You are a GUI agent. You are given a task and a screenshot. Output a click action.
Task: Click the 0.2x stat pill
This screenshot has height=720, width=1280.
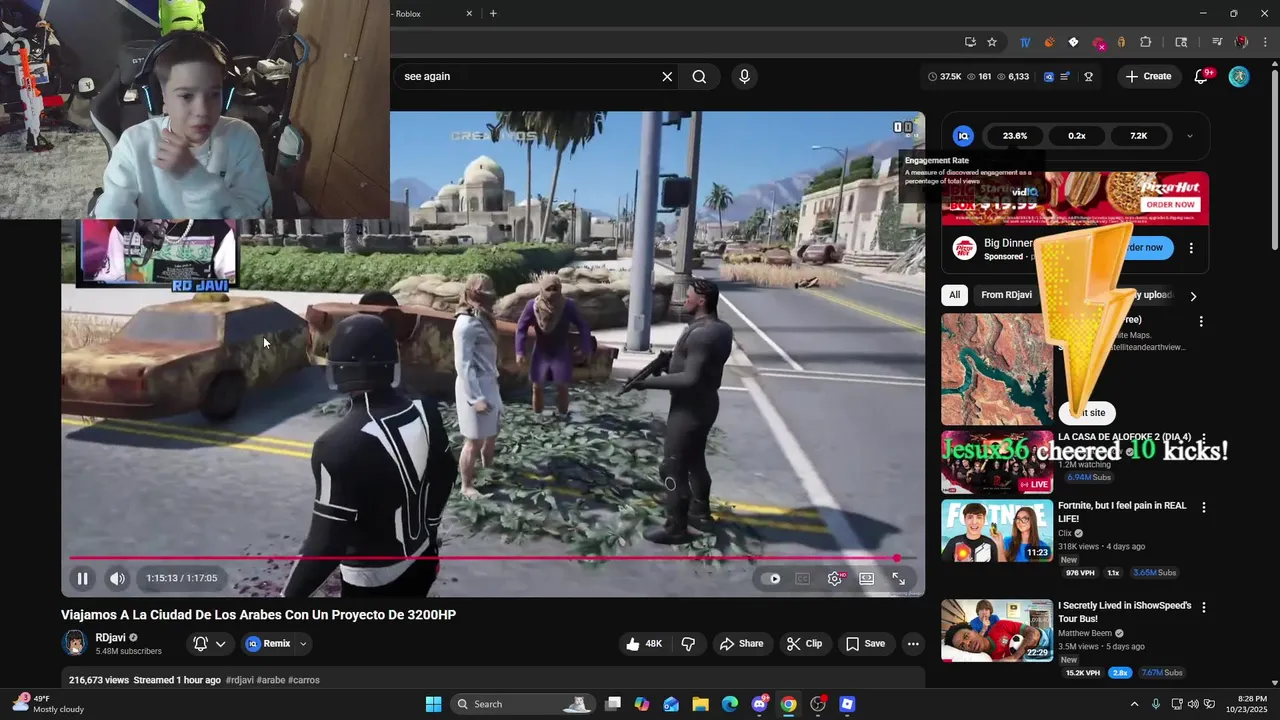(1077, 136)
